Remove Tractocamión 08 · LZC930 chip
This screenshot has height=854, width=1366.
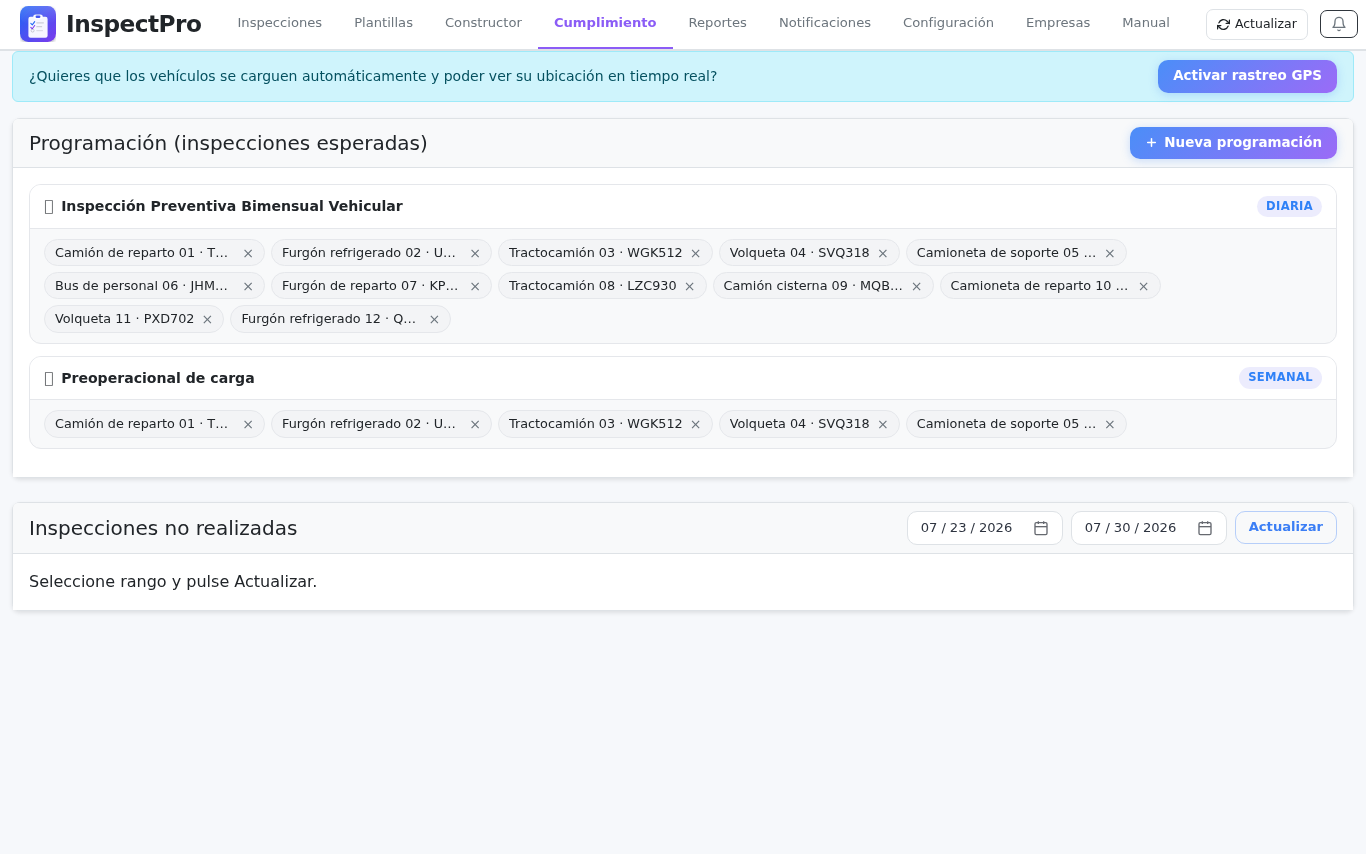click(x=690, y=286)
